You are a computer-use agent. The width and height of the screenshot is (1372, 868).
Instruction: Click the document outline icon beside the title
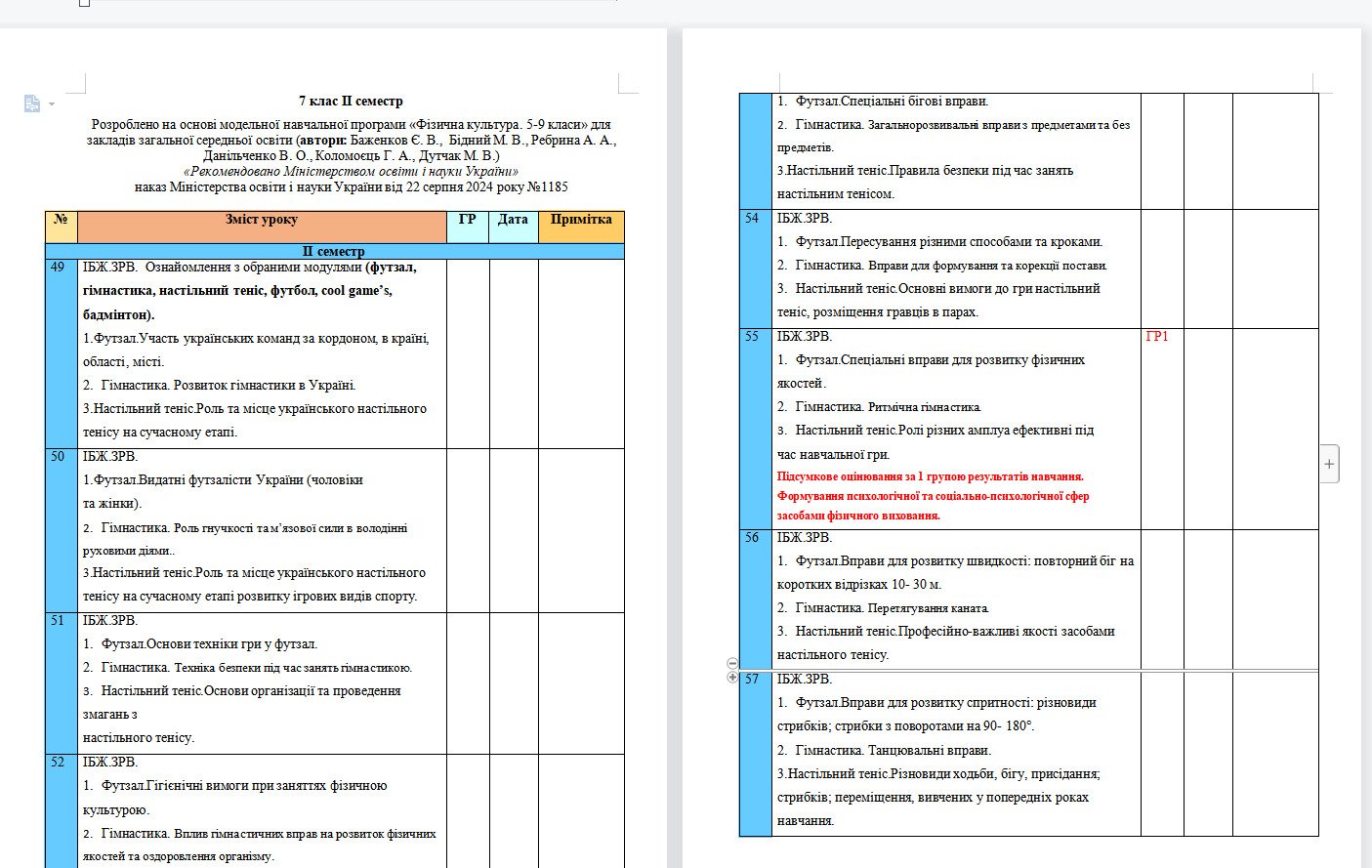coord(31,103)
